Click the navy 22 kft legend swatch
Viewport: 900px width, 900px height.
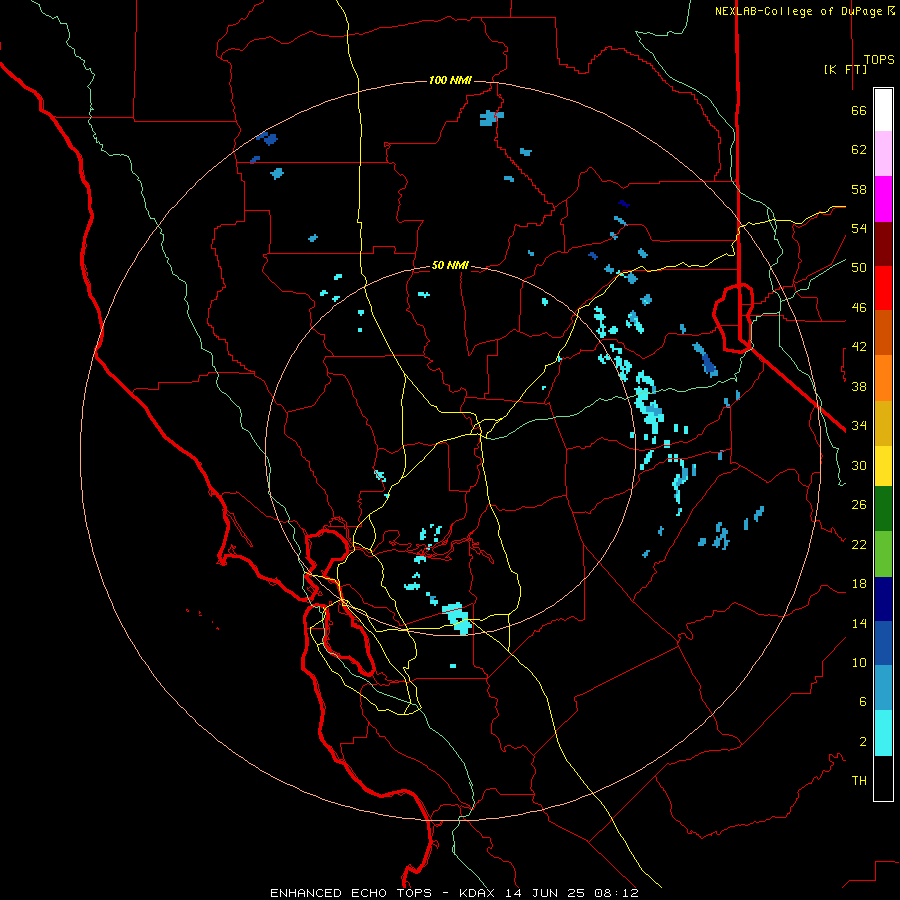883,599
